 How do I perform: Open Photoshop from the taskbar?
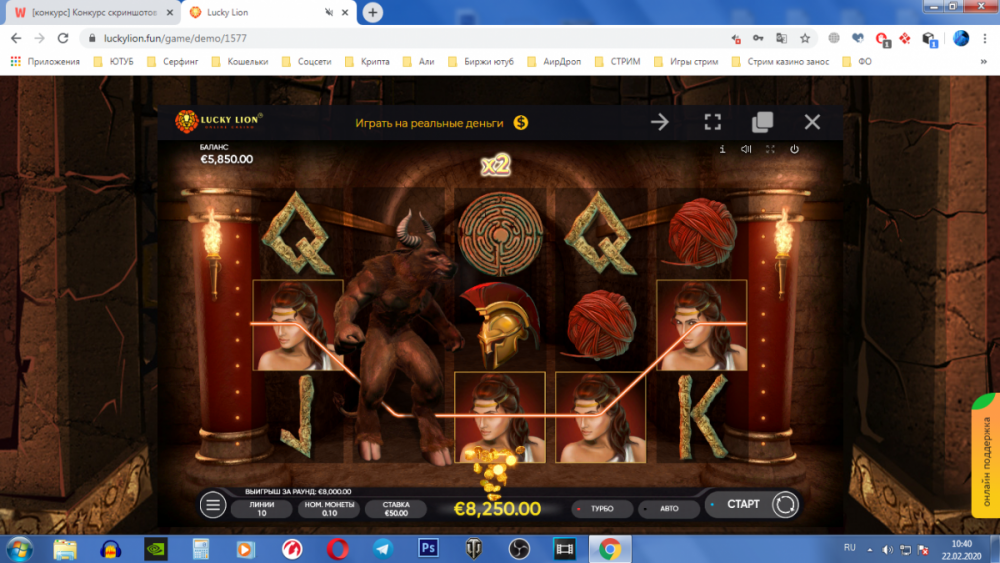click(428, 548)
